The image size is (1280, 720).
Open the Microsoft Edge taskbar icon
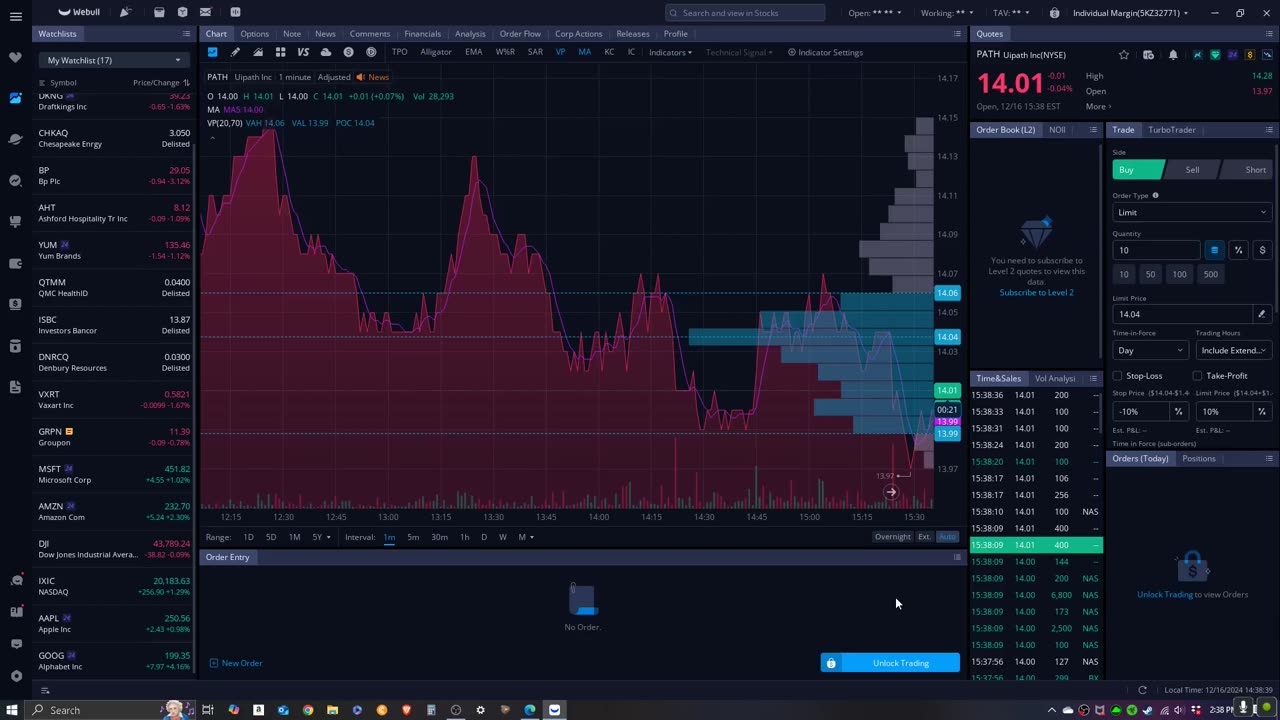pos(530,710)
